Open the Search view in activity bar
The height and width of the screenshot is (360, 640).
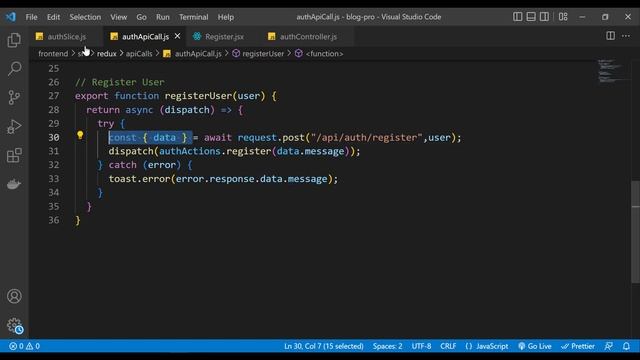pos(14,69)
